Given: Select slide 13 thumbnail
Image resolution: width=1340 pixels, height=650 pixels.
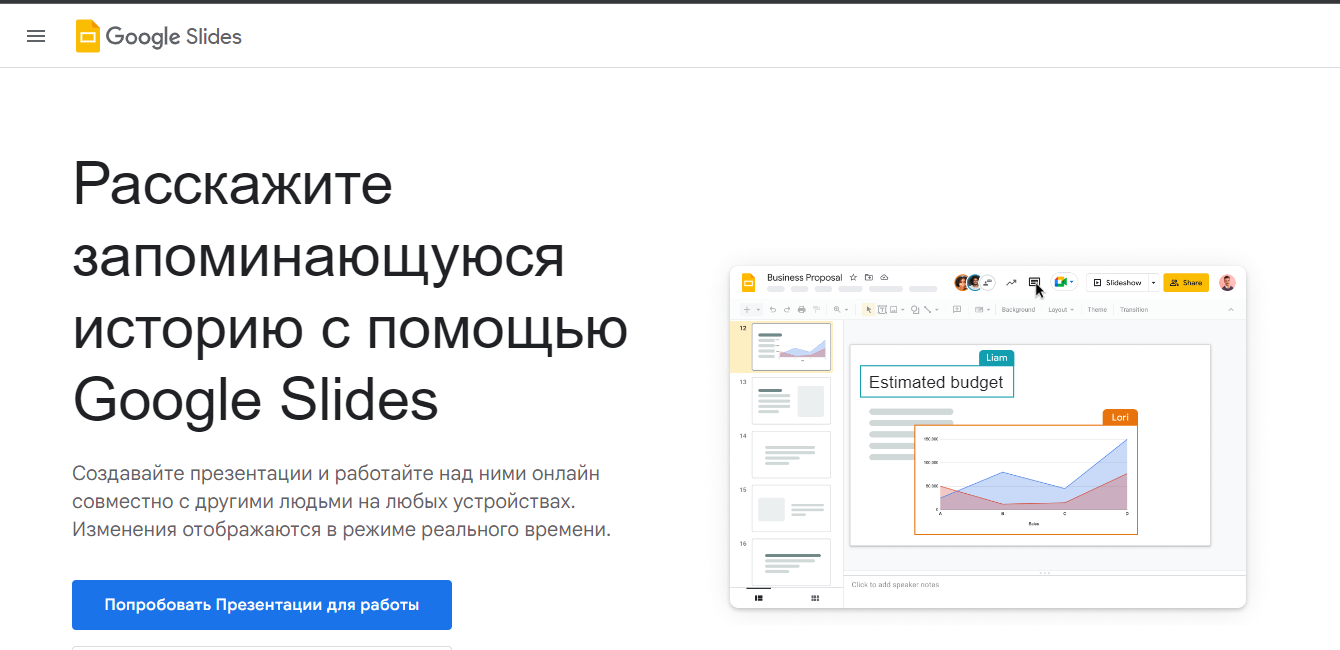Looking at the screenshot, I should coord(791,401).
